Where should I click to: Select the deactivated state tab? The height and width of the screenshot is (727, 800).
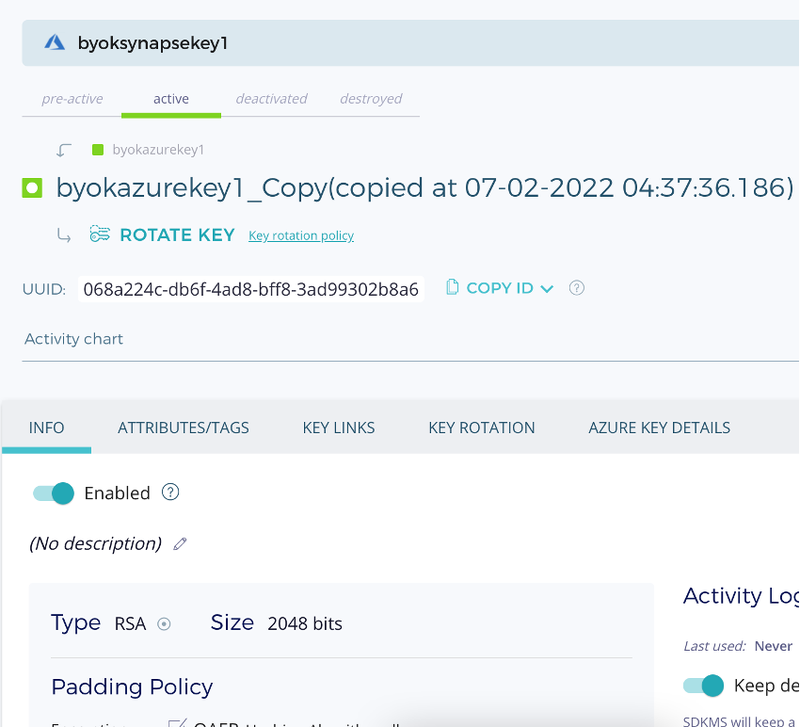[271, 98]
